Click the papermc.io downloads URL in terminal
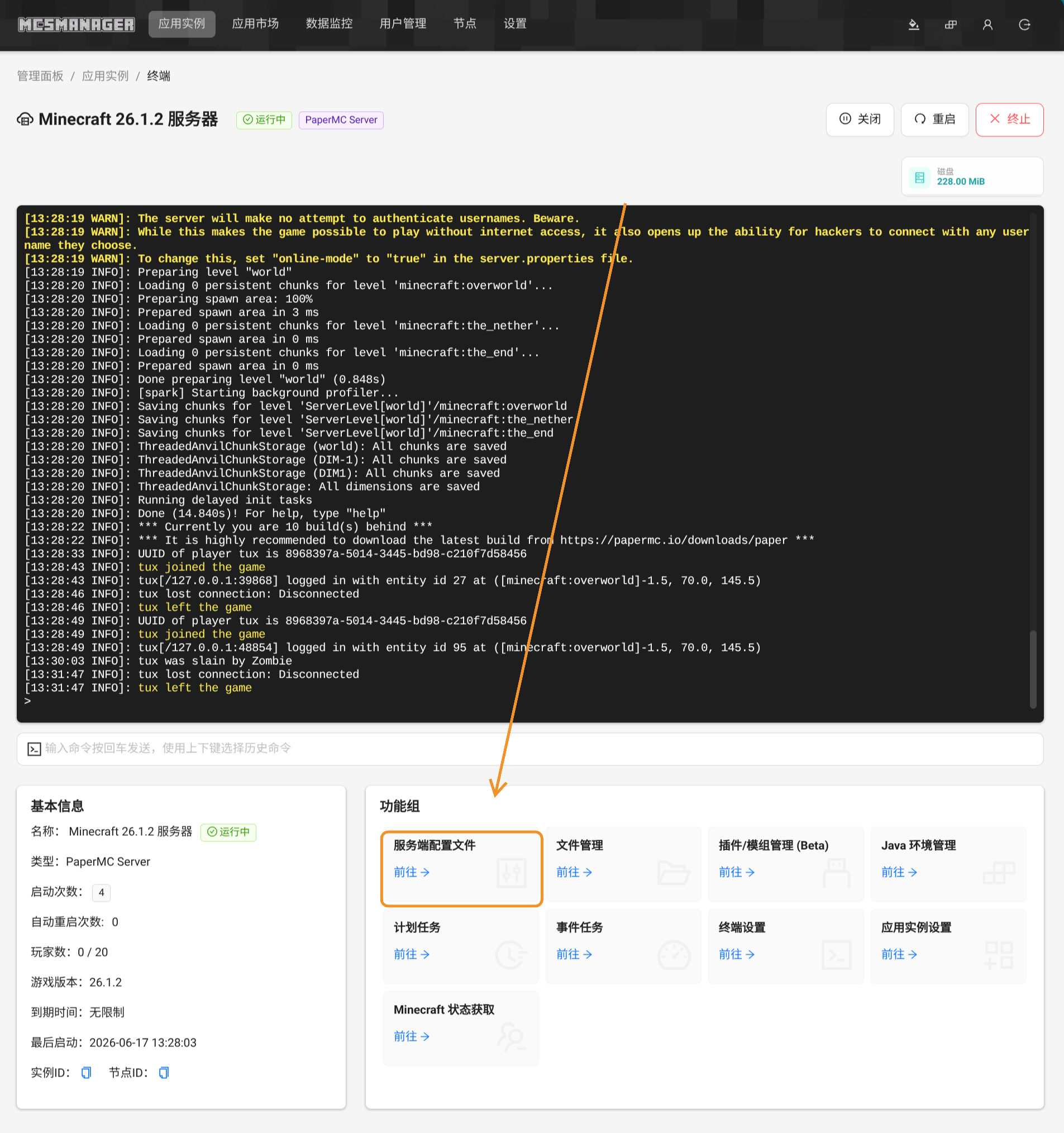Screen dimensions: 1064x1133 coord(674,540)
